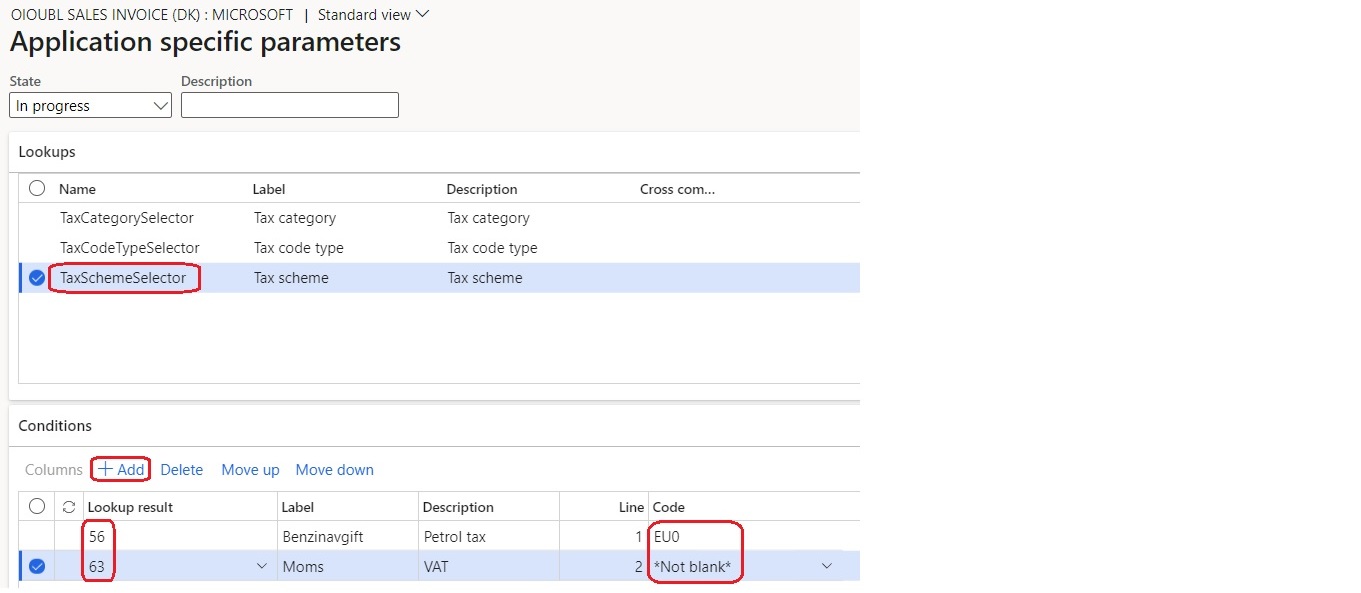Image resolution: width=1361 pixels, height=593 pixels.
Task: Select all Conditions rows via header circle
Action: (36, 506)
